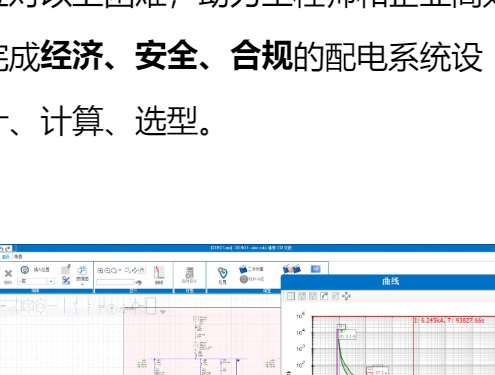Image resolution: width=495 pixels, height=375 pixels.
Task: Switch to the first ribbon tab
Action: (x=6, y=257)
